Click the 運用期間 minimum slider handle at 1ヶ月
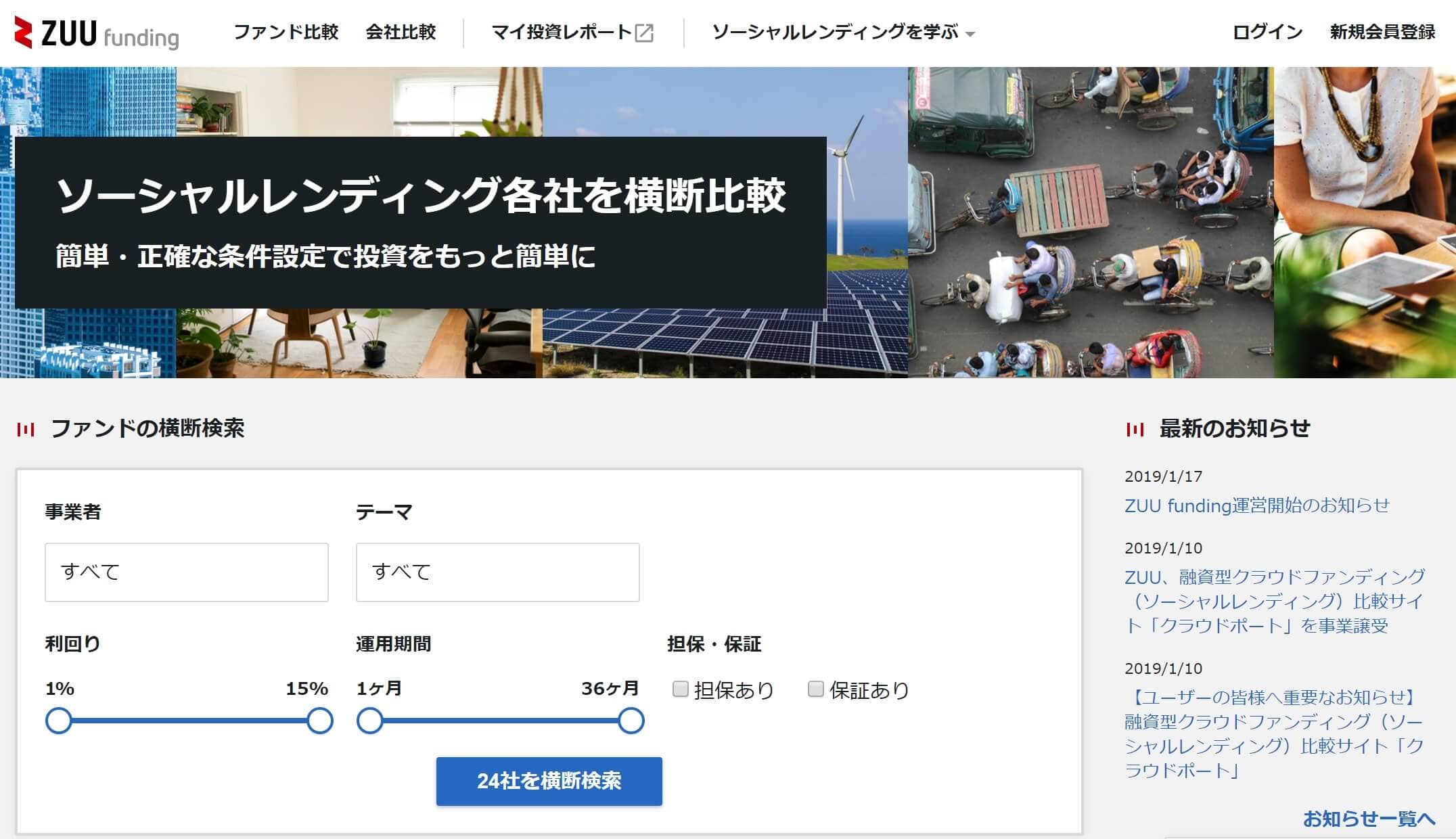The image size is (1456, 839). point(369,721)
